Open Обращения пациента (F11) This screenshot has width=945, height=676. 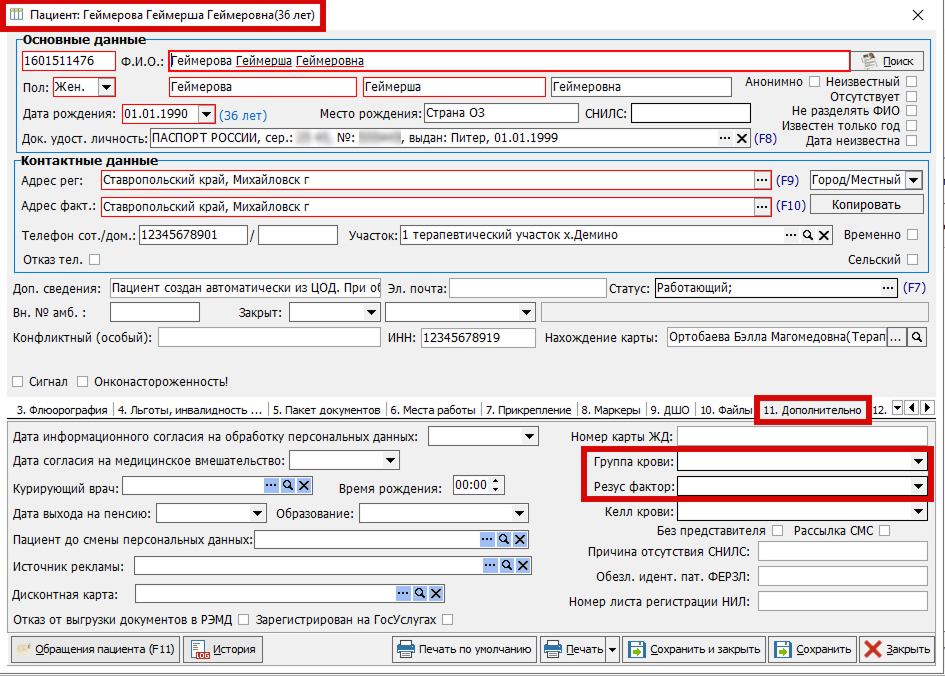95,649
